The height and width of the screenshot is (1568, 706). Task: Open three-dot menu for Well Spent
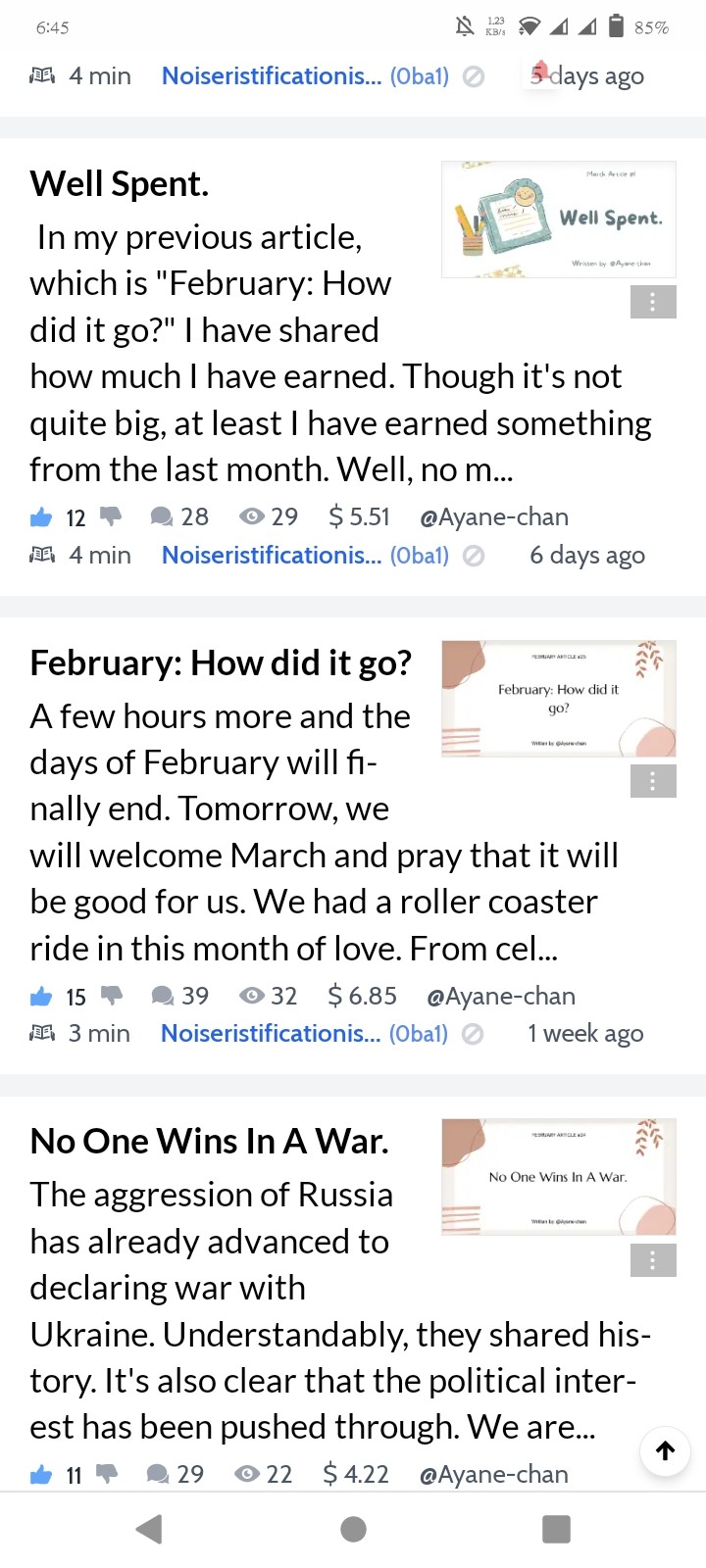click(653, 303)
